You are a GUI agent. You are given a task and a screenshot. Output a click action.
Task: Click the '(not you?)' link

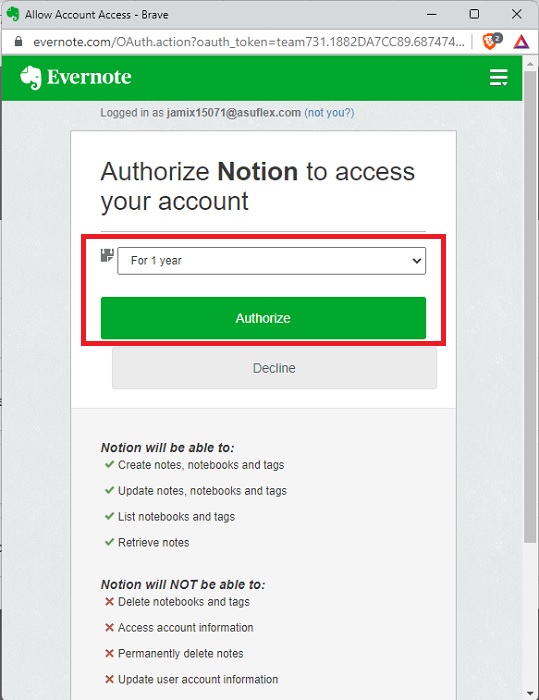(329, 112)
